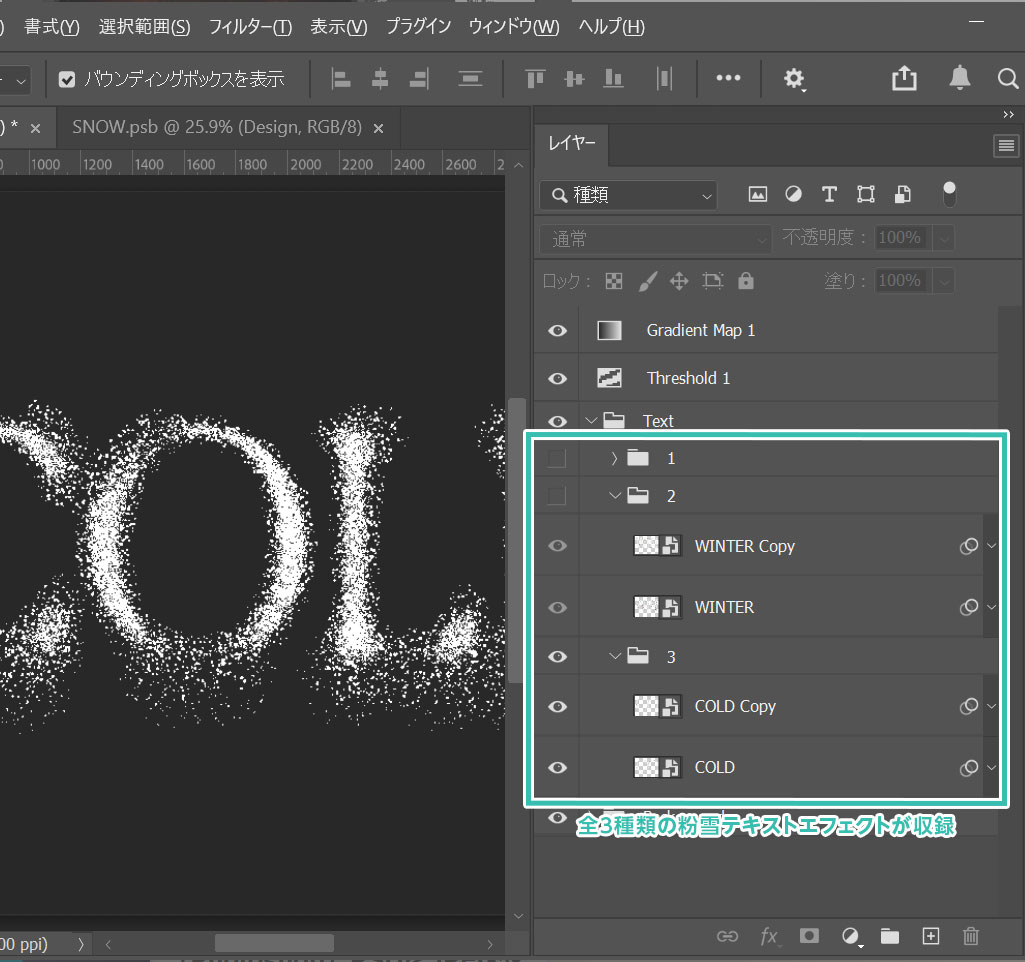Click the search magnifier icon
The width and height of the screenshot is (1025, 962).
[1008, 78]
